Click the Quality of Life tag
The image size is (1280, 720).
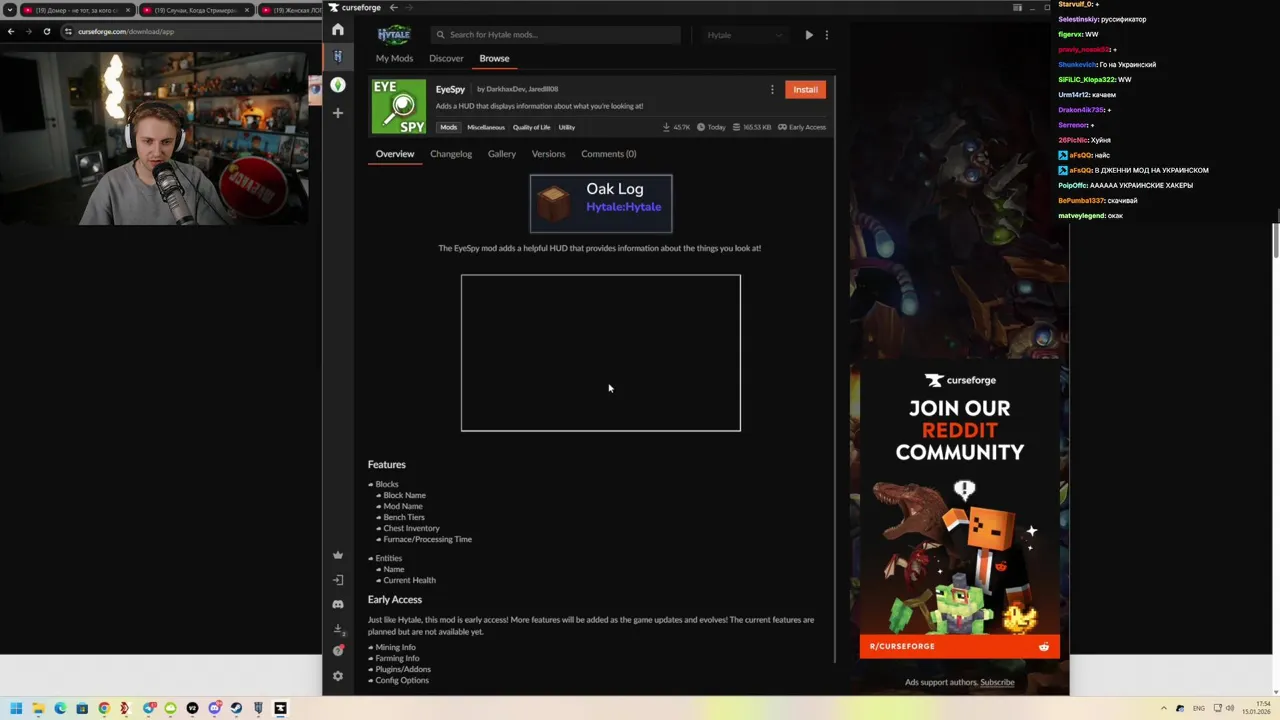point(531,127)
